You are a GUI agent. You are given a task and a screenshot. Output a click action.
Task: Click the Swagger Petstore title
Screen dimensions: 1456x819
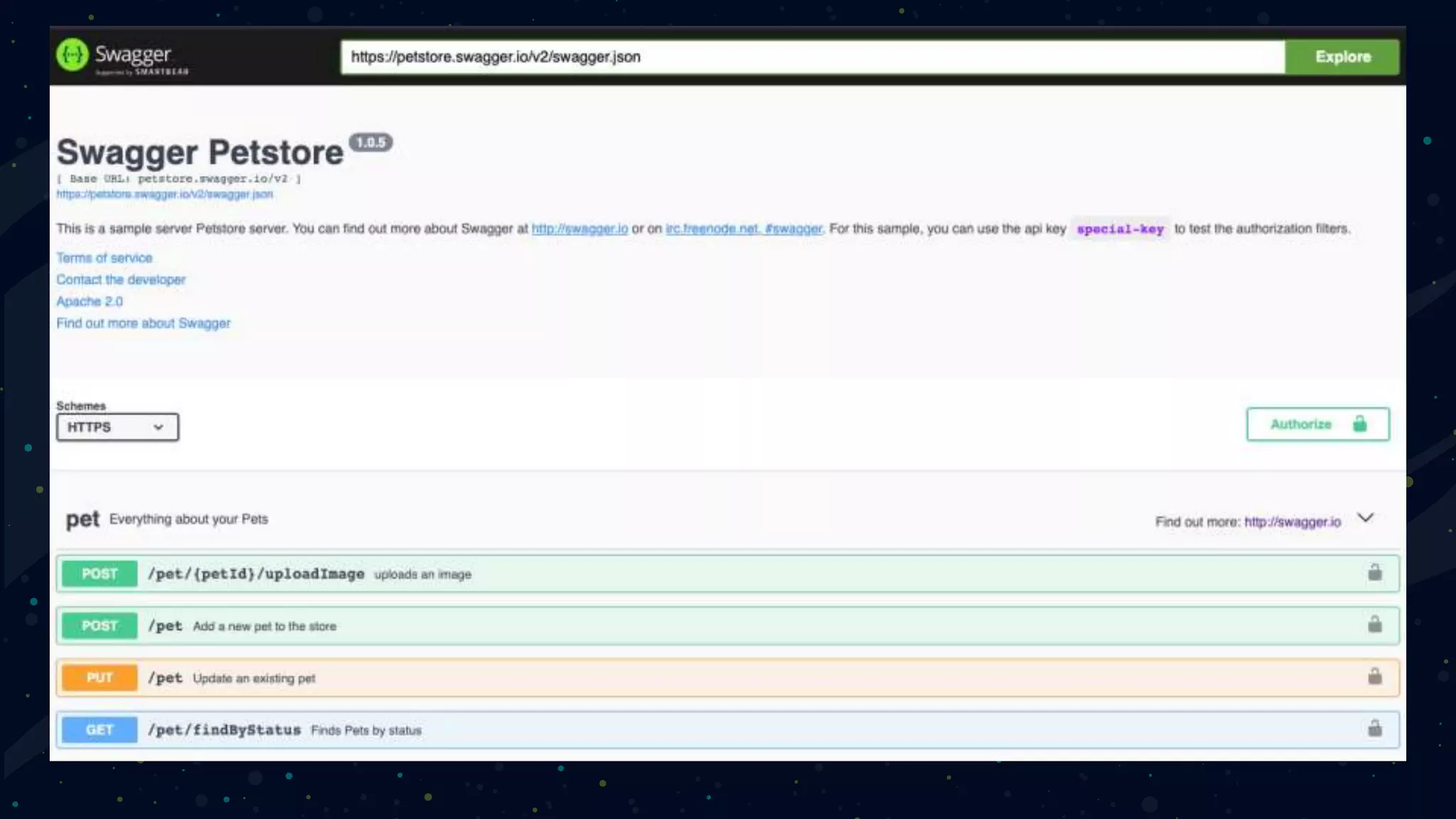[x=200, y=152]
